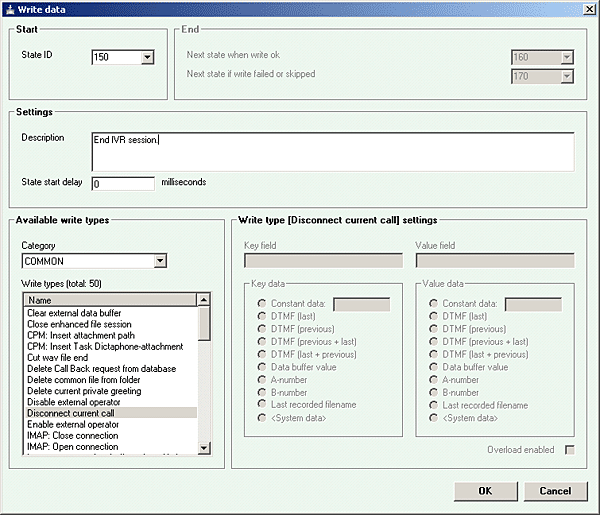Image resolution: width=600 pixels, height=515 pixels.
Task: Click the Name column header
Action: [x=110, y=299]
